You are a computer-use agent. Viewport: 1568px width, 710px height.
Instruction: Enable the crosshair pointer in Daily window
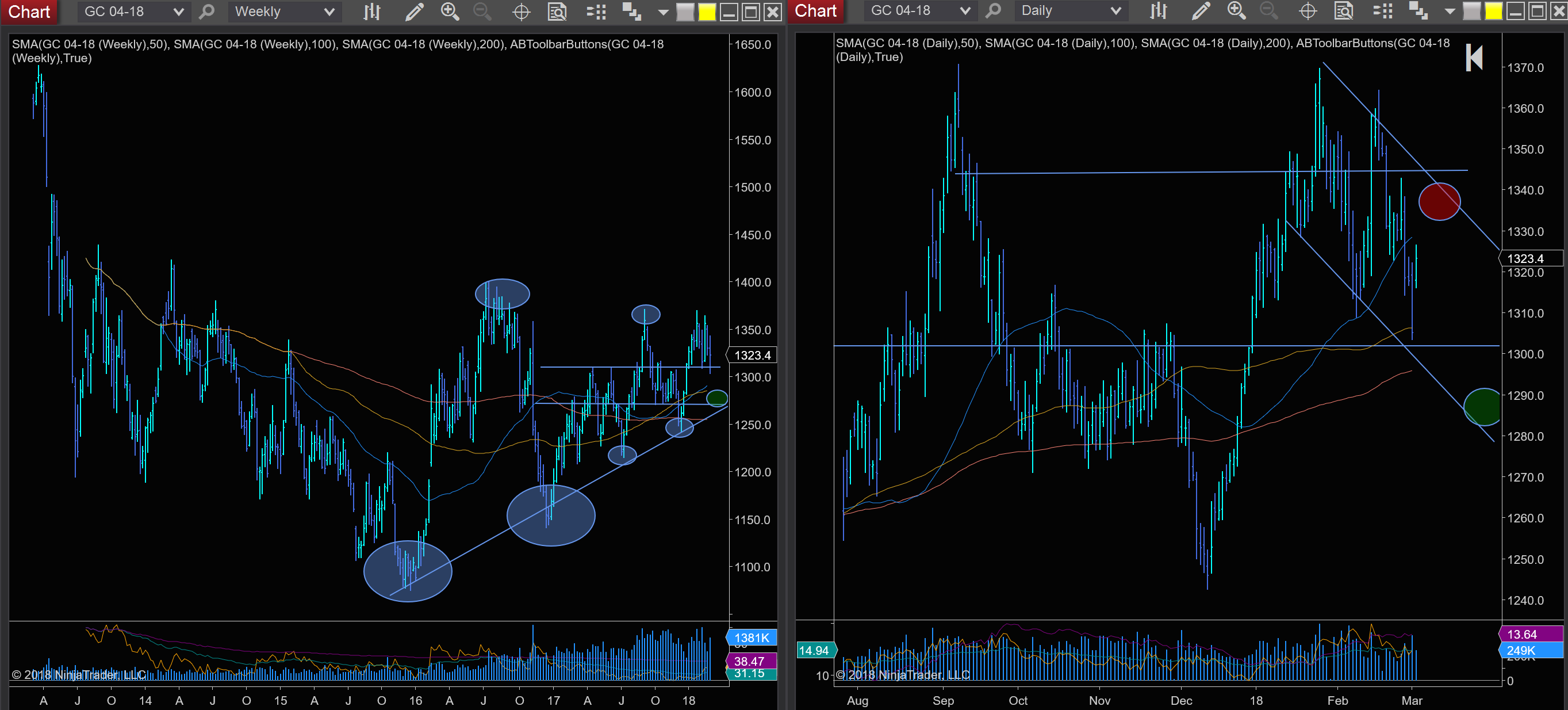pyautogui.click(x=1308, y=10)
